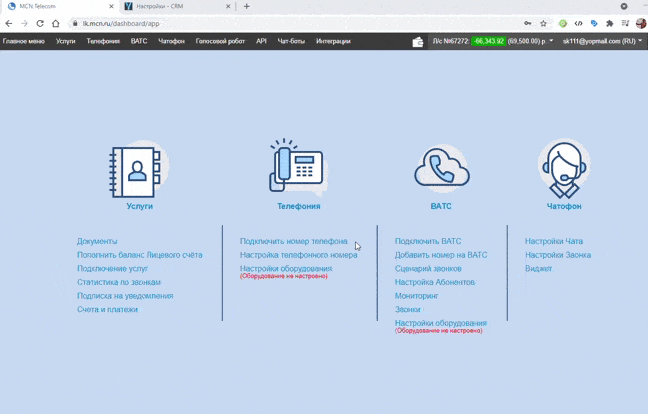Screen dimensions: 648x414
Task: Click the Чатофон headset operator icon
Action: 564,168
